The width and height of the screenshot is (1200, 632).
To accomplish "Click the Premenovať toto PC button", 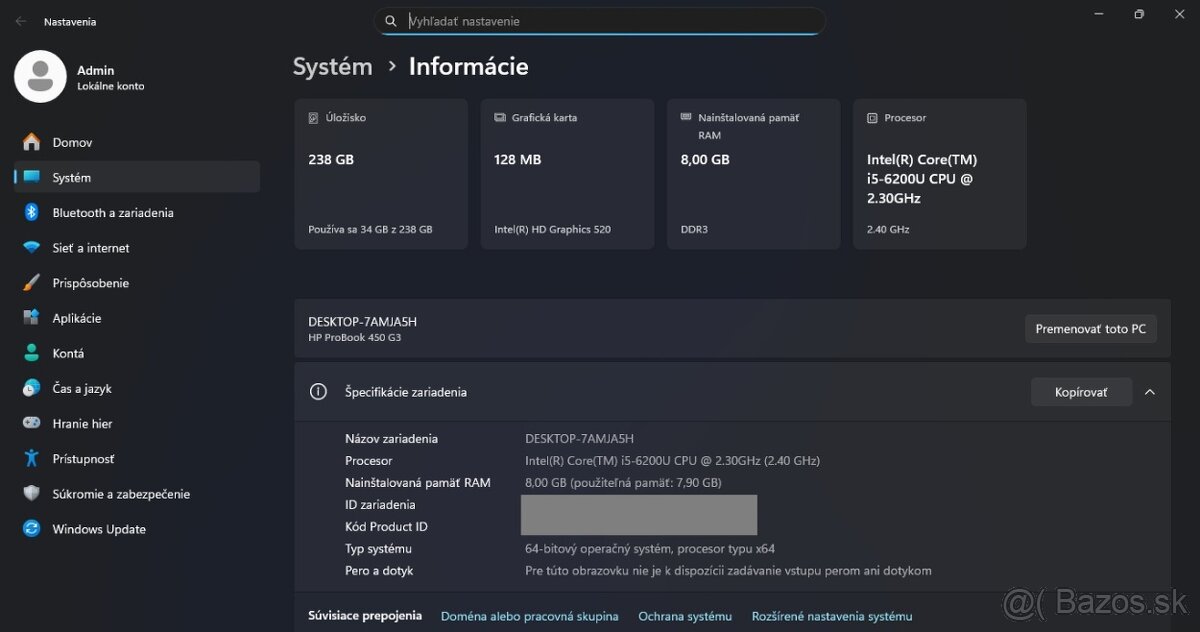I will (1090, 329).
